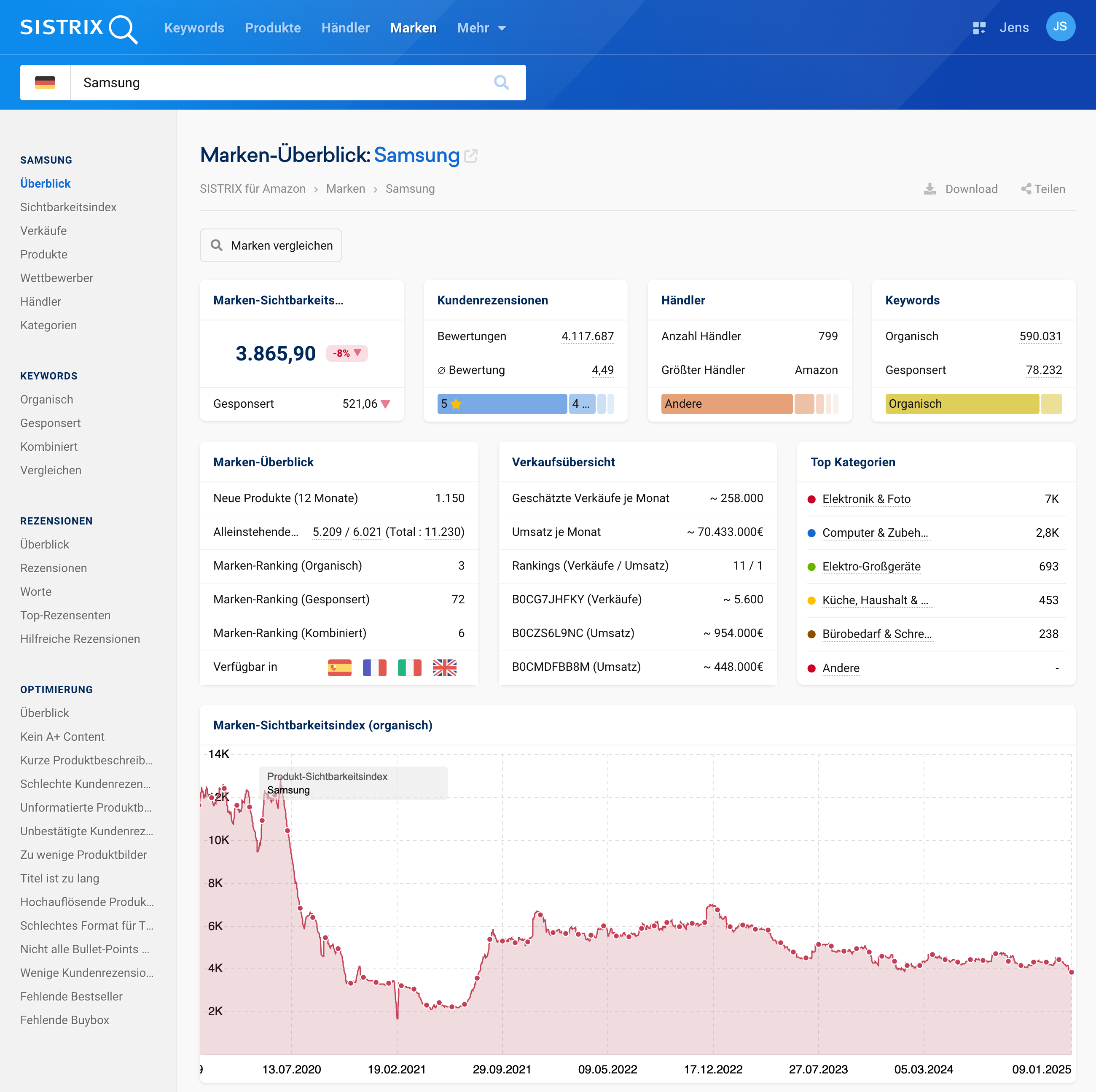Click the Kundenrezensionen card title

492,300
